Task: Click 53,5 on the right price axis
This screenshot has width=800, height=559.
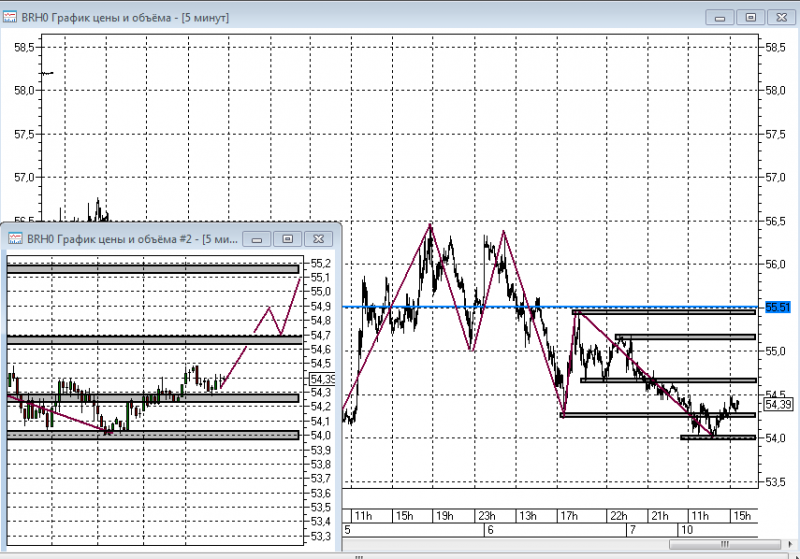Action: (x=776, y=481)
